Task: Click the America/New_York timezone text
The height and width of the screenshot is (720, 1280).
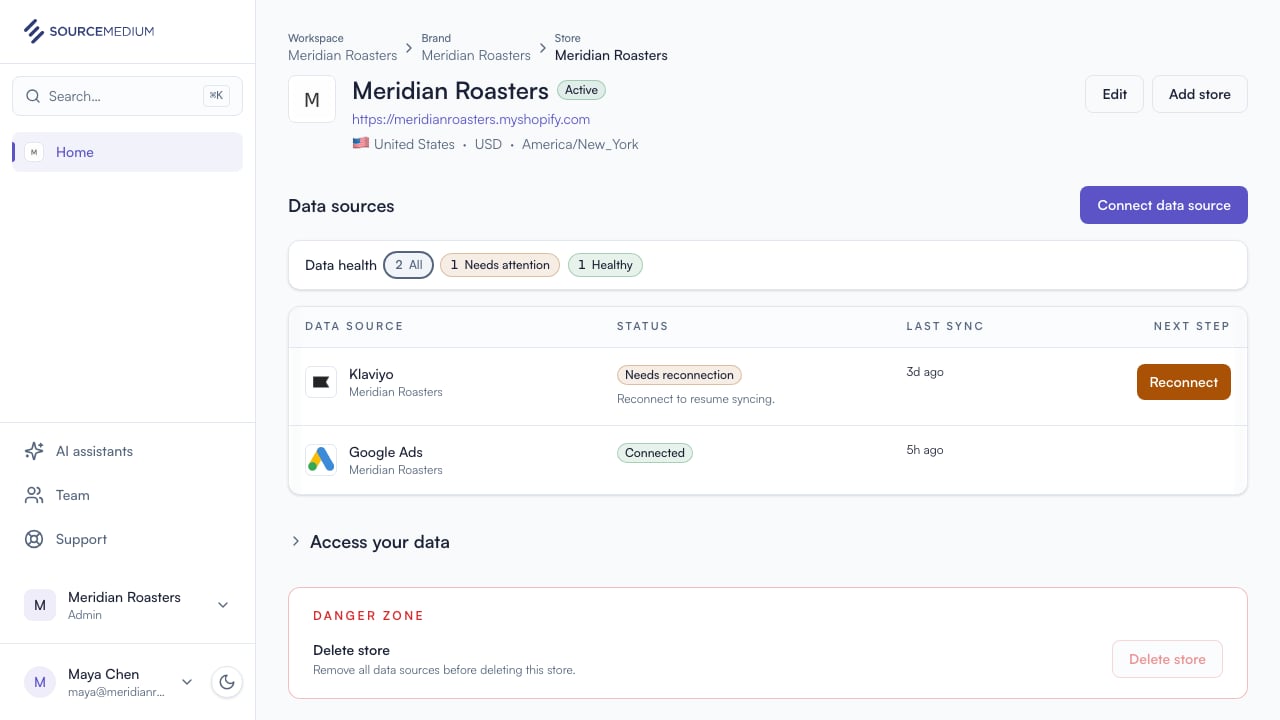Action: point(580,144)
